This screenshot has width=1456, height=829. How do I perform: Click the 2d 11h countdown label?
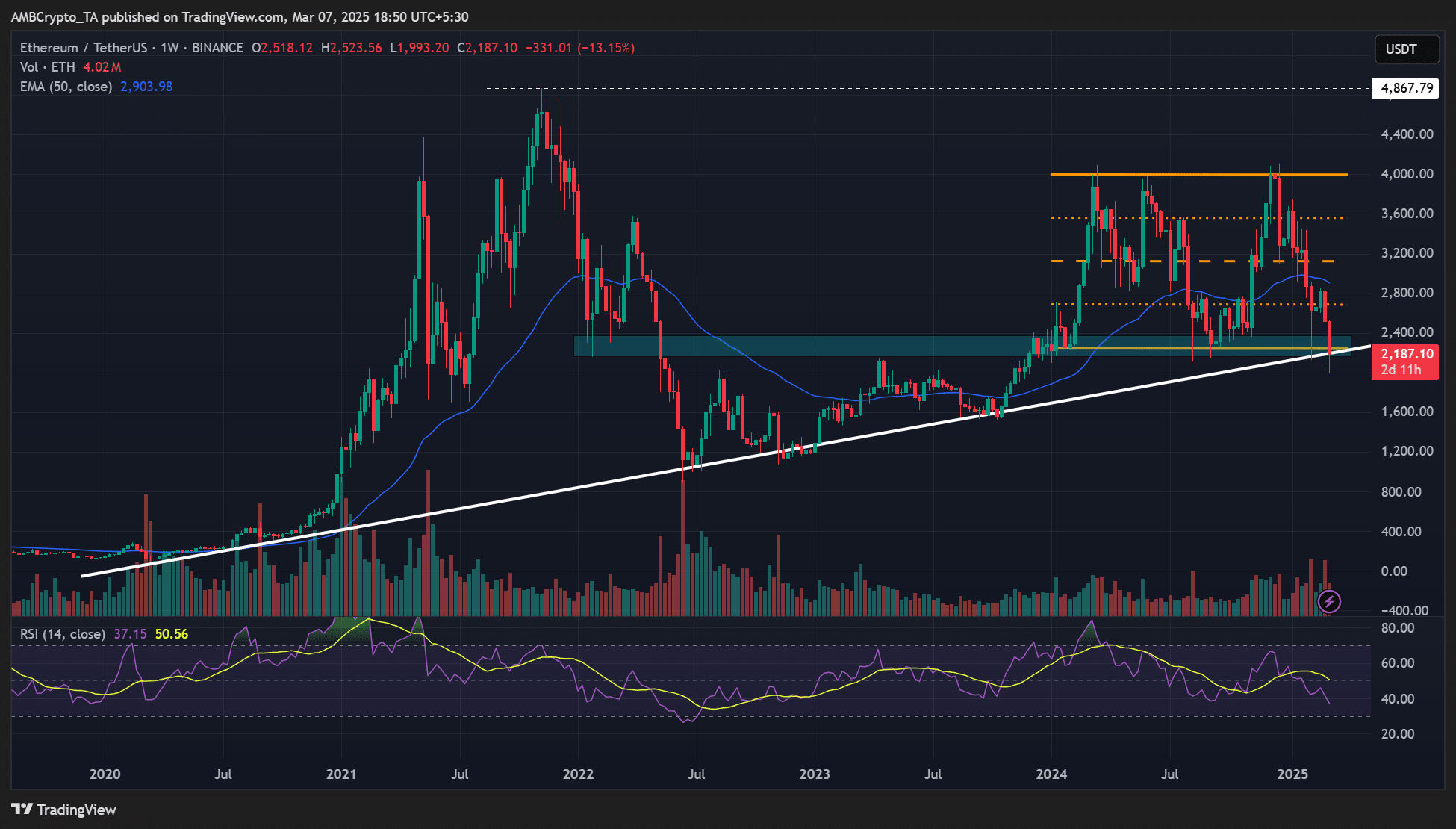1401,370
